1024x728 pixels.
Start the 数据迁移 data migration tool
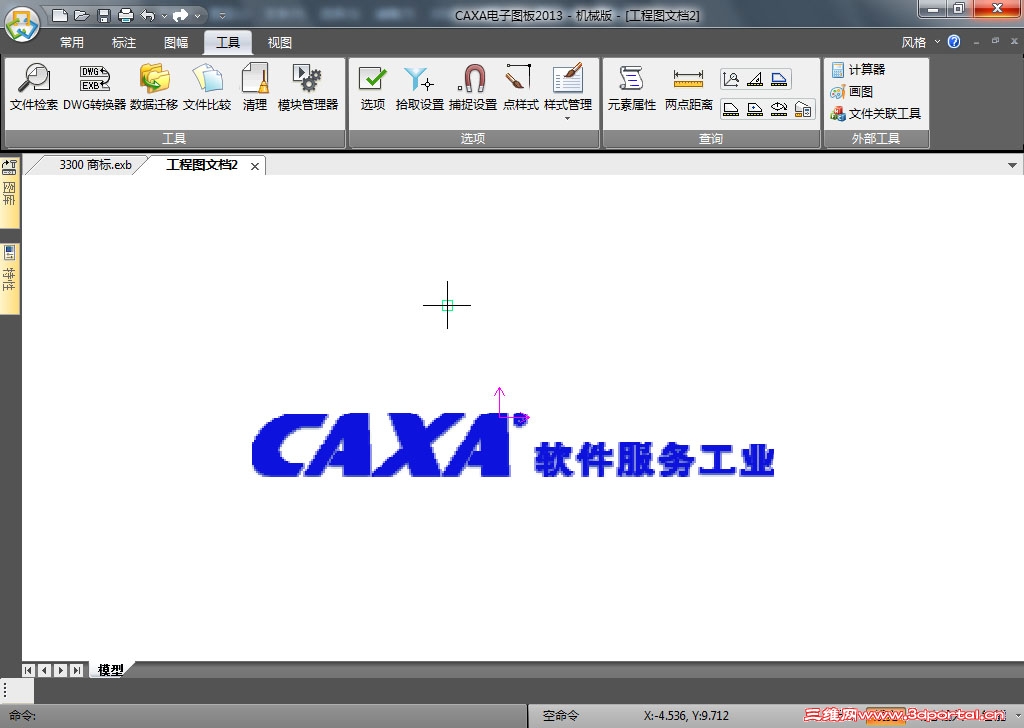click(x=154, y=87)
